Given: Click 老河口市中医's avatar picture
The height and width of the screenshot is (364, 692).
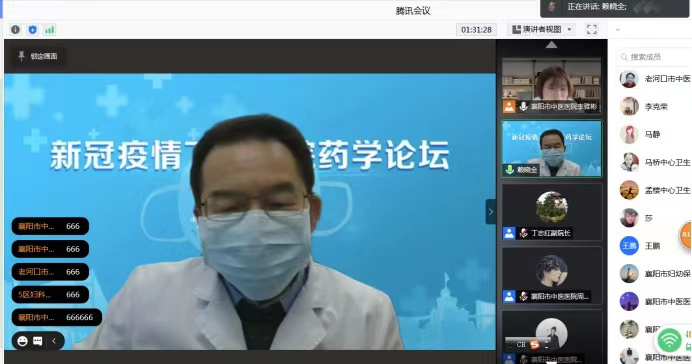Looking at the screenshot, I should pos(629,79).
